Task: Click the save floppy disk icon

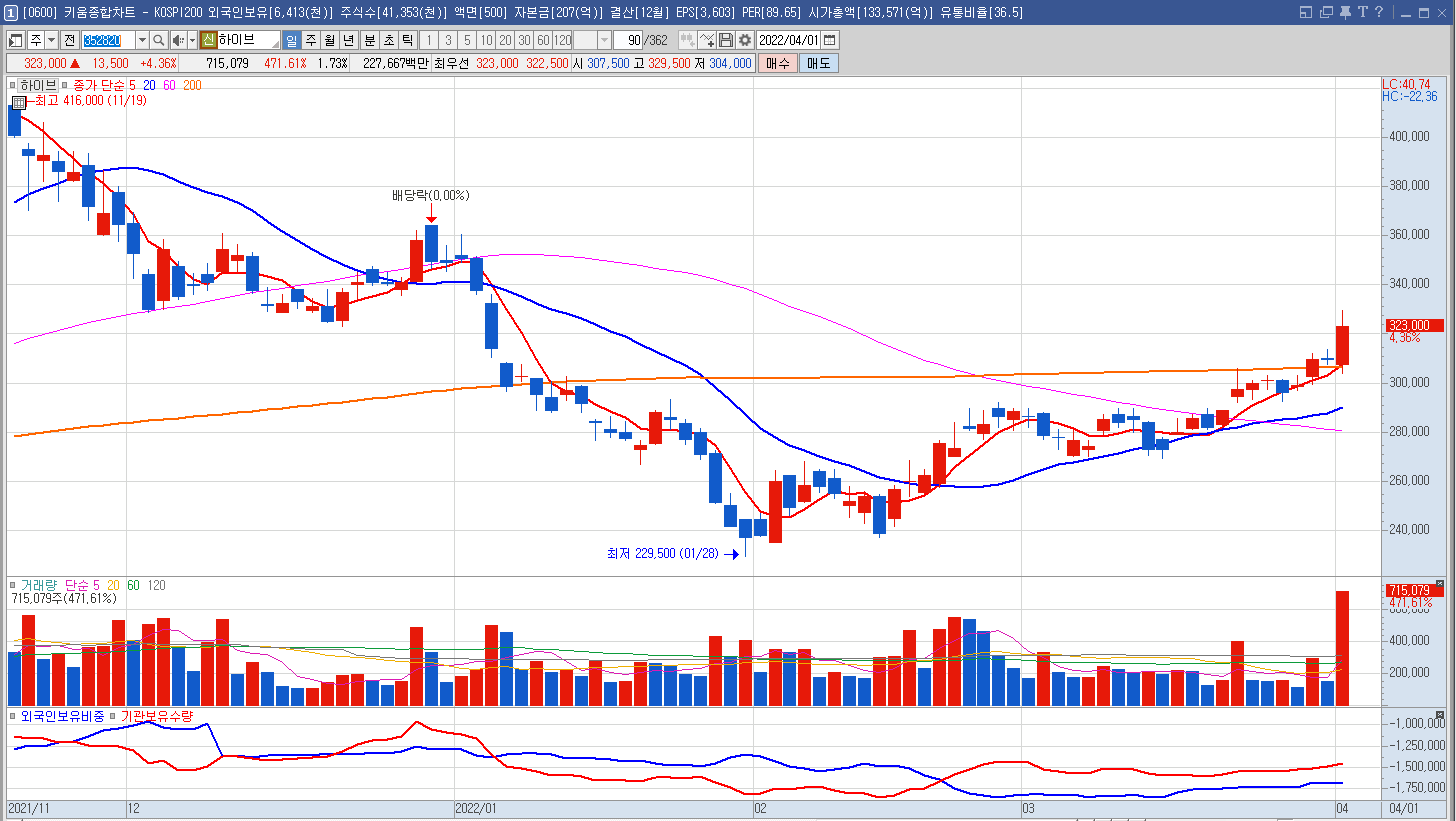Action: tap(726, 40)
